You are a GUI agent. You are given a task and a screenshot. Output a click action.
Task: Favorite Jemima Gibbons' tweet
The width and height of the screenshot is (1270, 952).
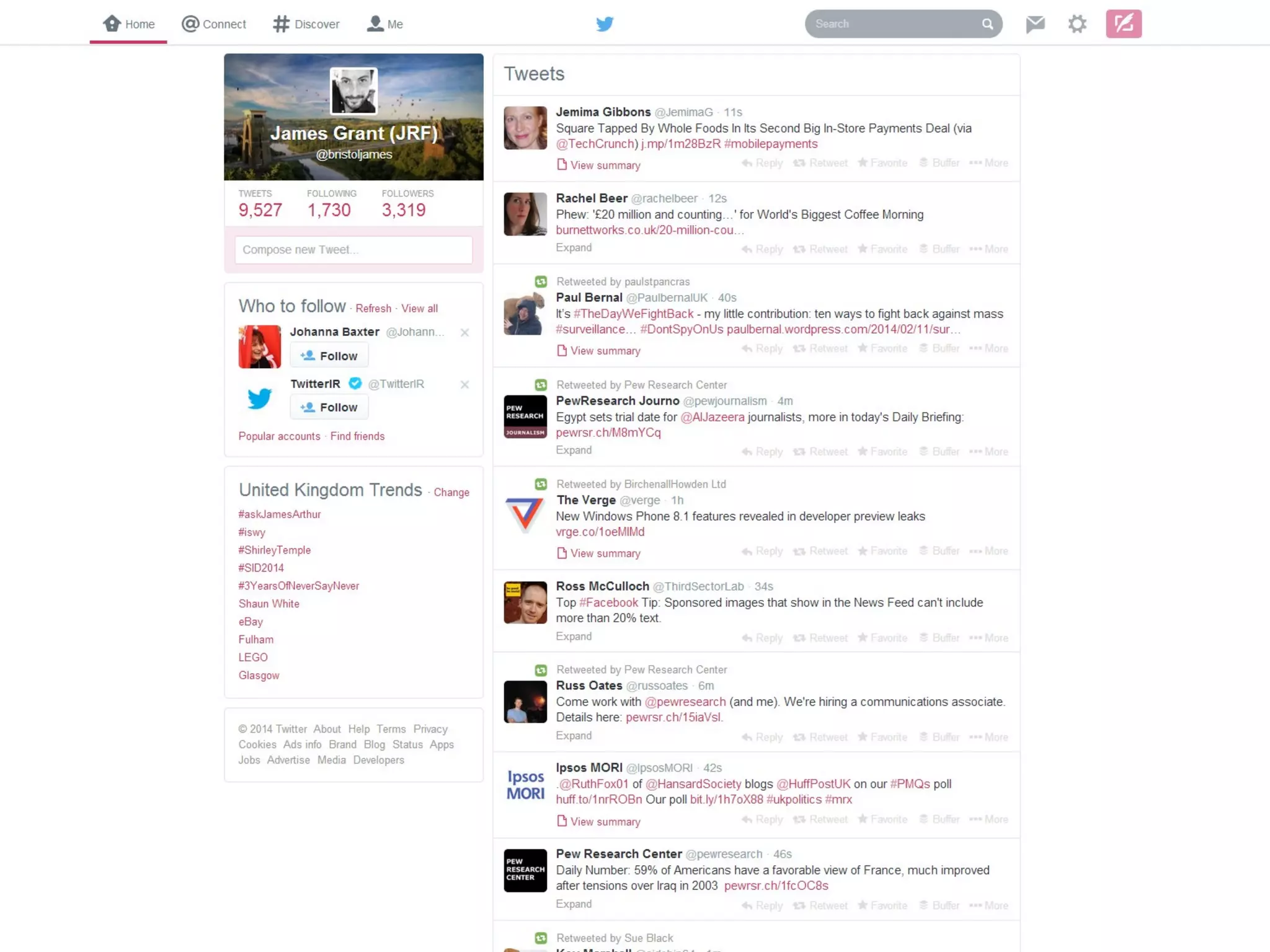882,163
